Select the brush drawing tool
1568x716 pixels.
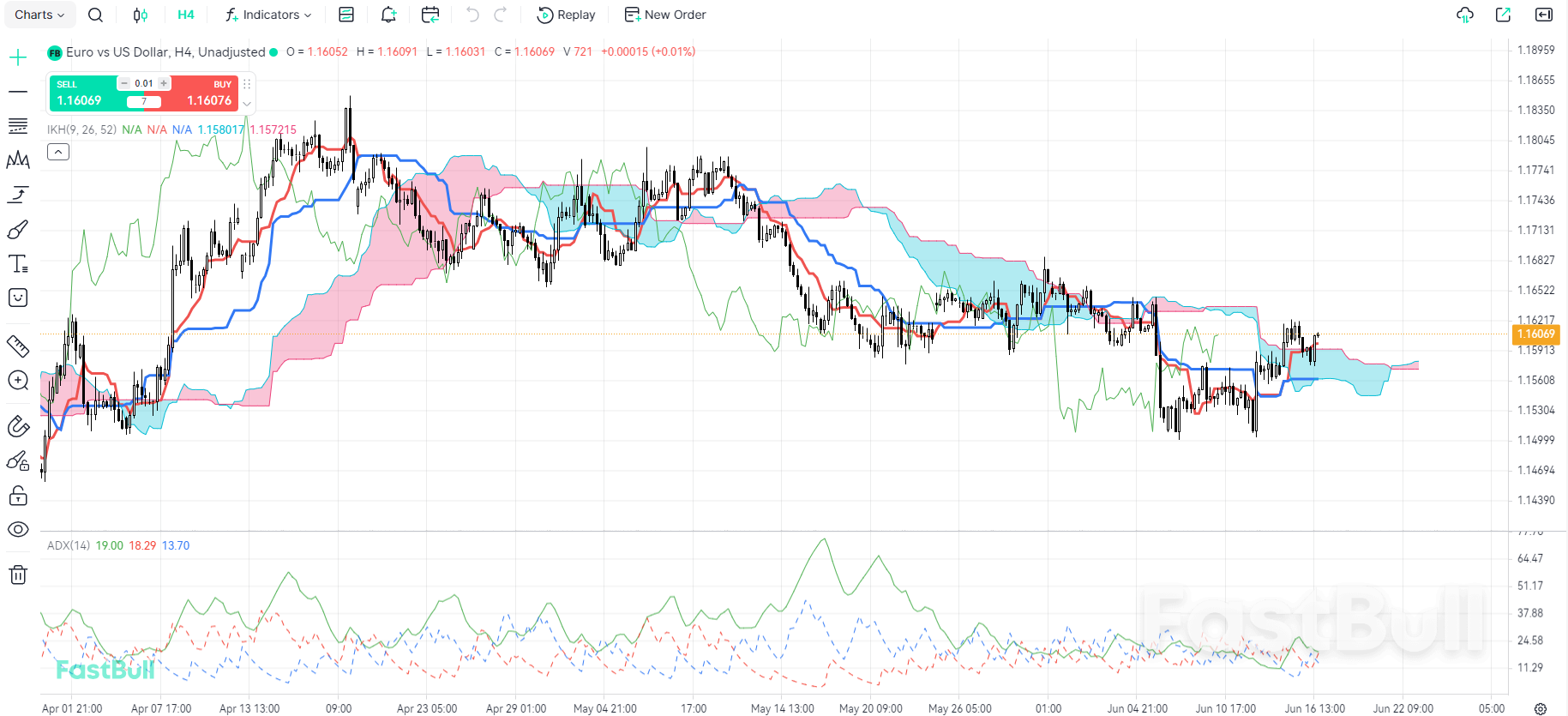18,229
